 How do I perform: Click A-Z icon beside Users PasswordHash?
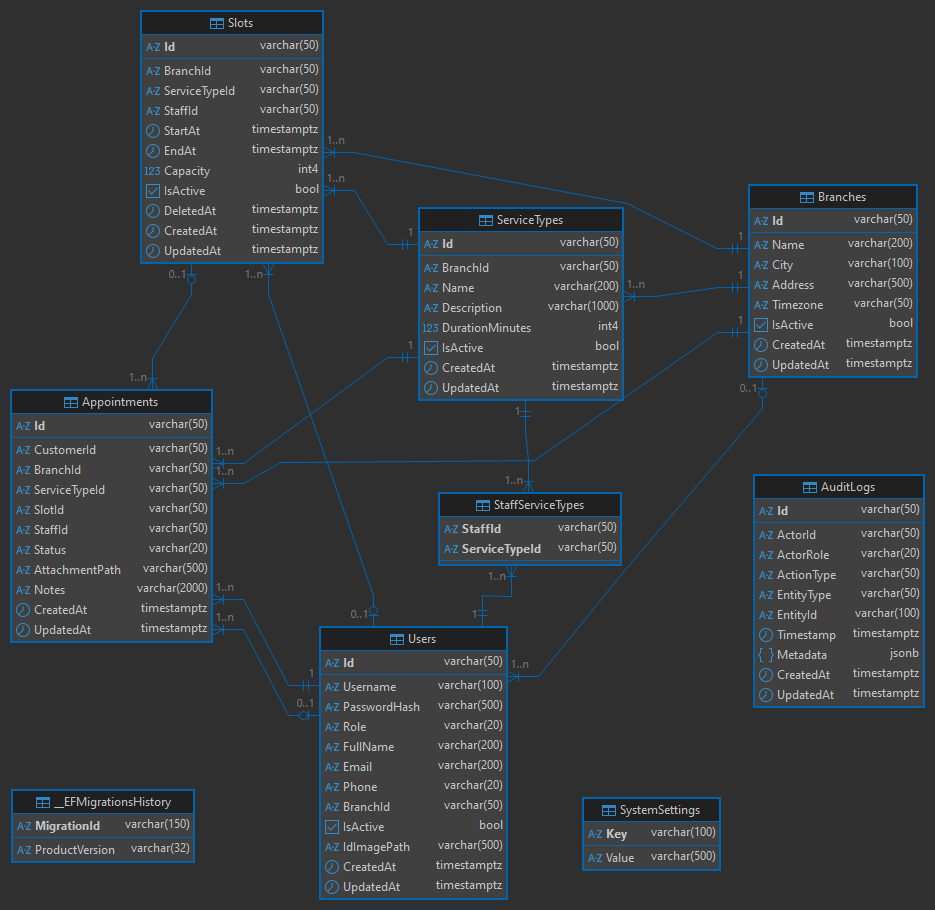click(x=332, y=707)
